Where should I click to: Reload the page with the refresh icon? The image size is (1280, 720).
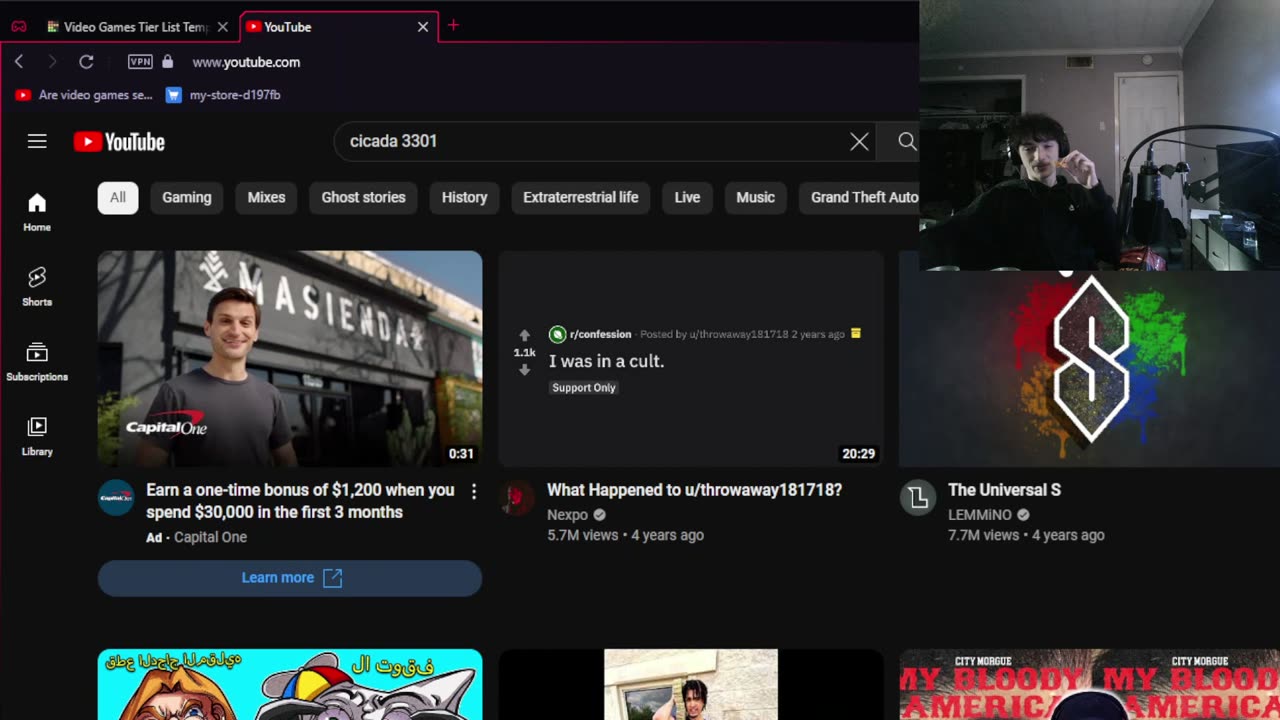coord(86,62)
